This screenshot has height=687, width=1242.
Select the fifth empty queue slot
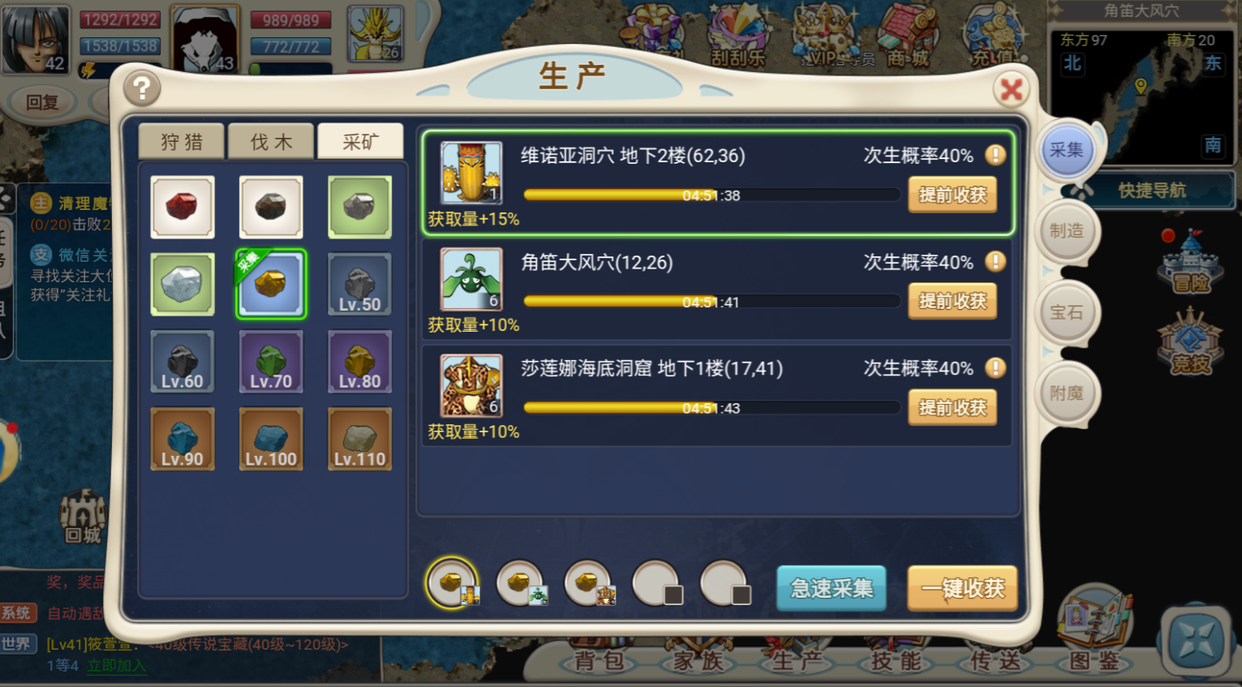pos(725,583)
